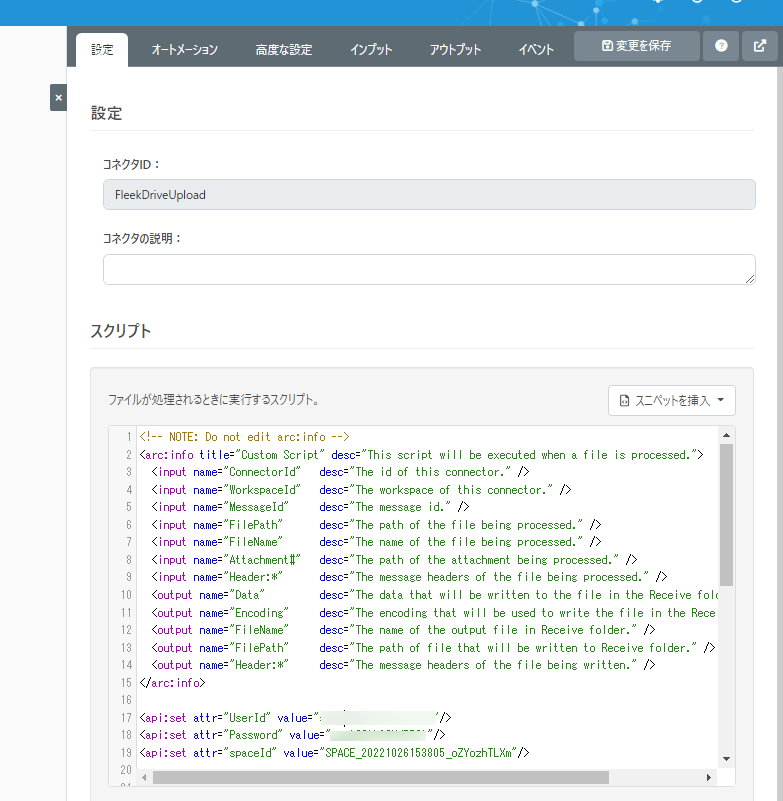Viewport: 783px width, 801px height.
Task: Close the side panel with X
Action: [x=58, y=97]
